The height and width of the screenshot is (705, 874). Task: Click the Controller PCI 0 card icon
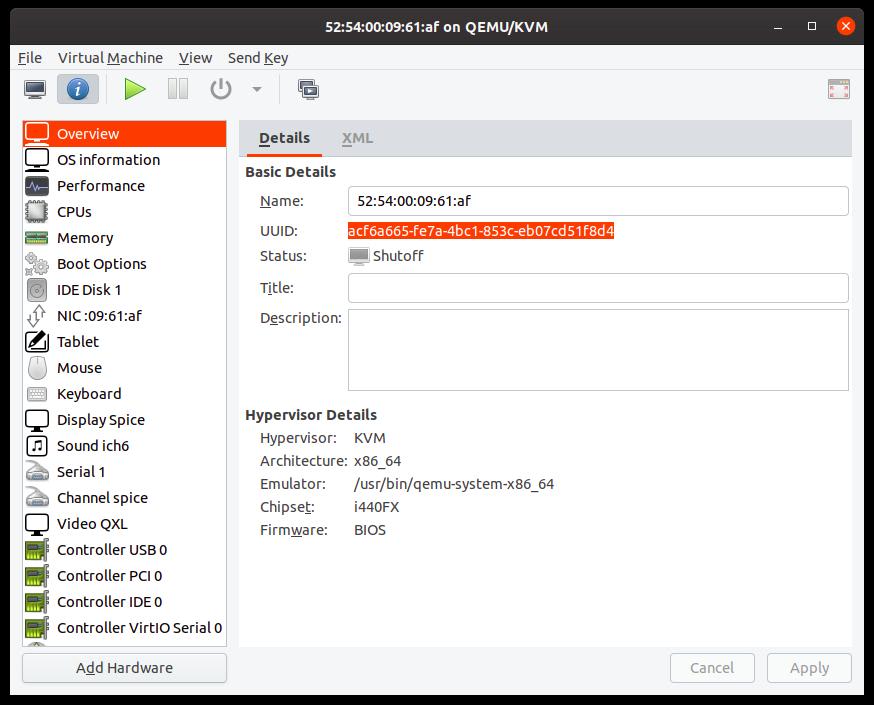point(37,576)
